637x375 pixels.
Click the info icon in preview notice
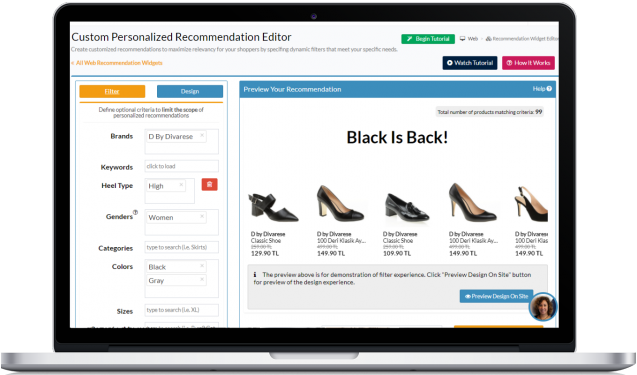click(255, 275)
